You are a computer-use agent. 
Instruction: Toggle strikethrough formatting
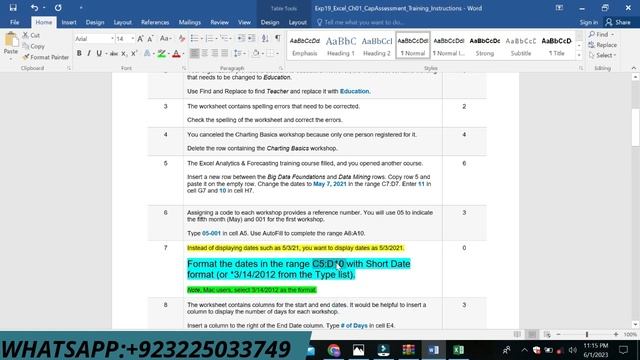tap(114, 53)
